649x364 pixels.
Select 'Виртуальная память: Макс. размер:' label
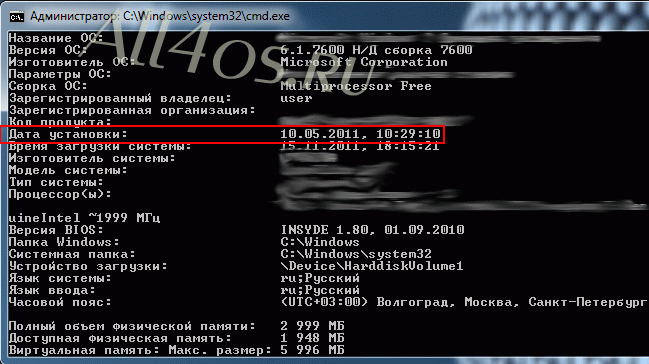coord(140,350)
